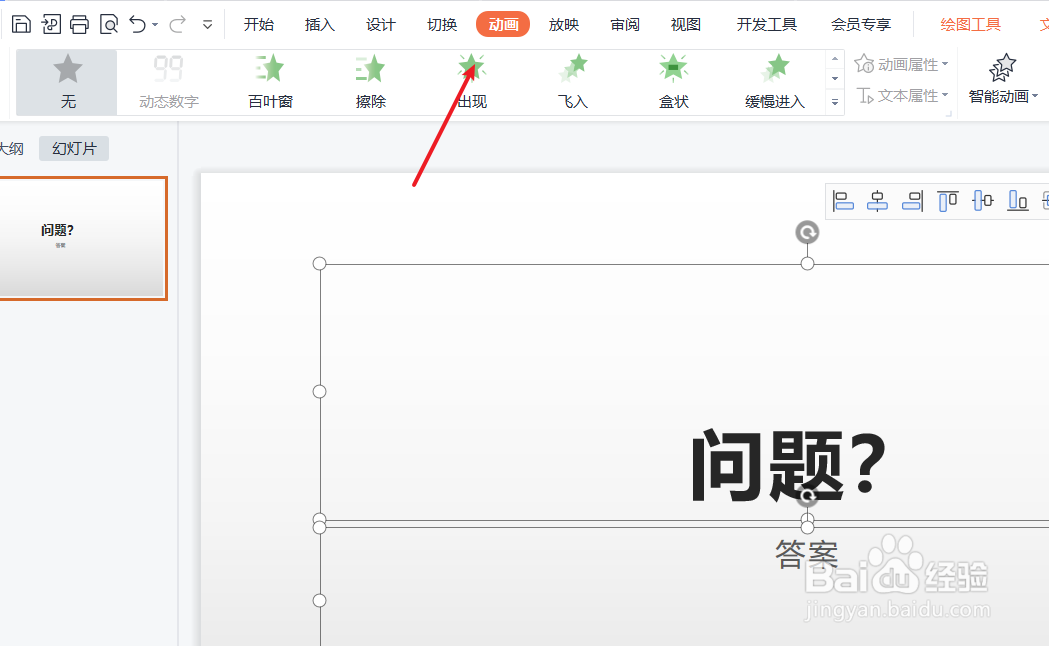Click the title box left-middle handle
The image size is (1049, 646).
coord(320,391)
